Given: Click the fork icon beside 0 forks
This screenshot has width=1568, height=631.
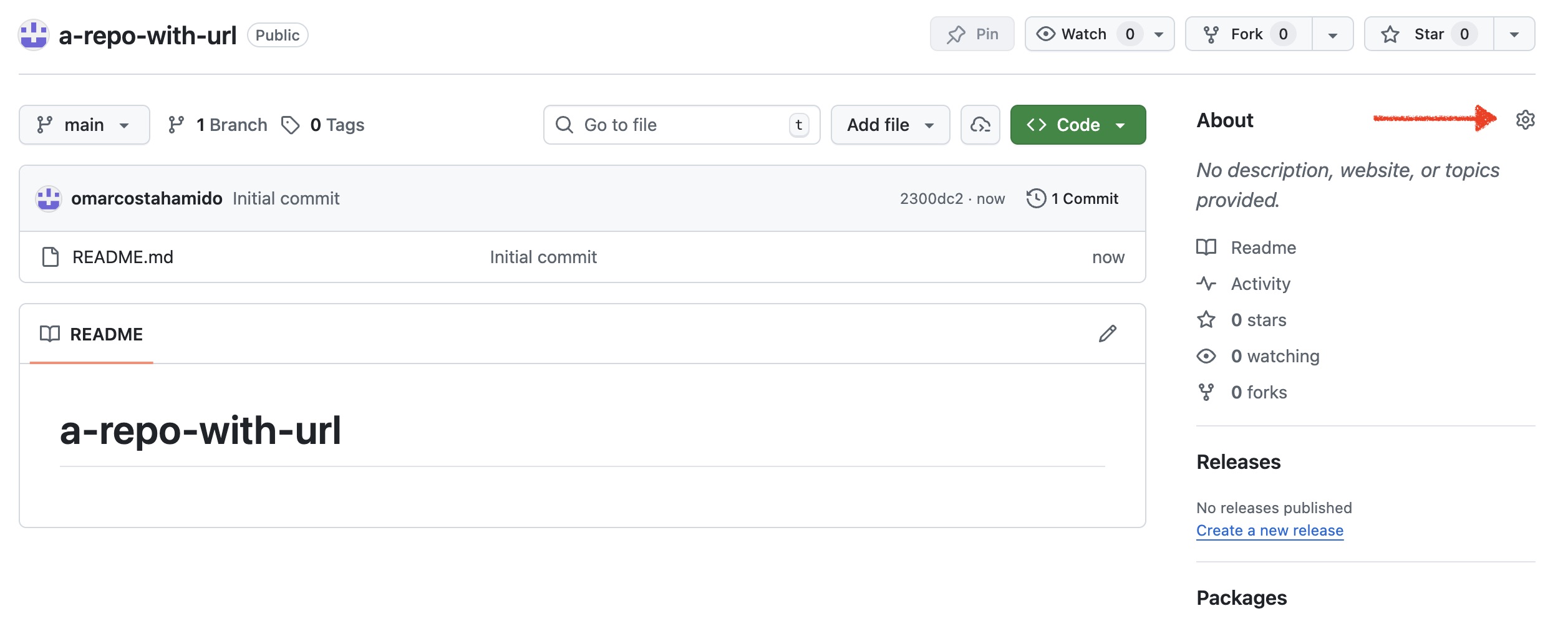Looking at the screenshot, I should [1206, 392].
